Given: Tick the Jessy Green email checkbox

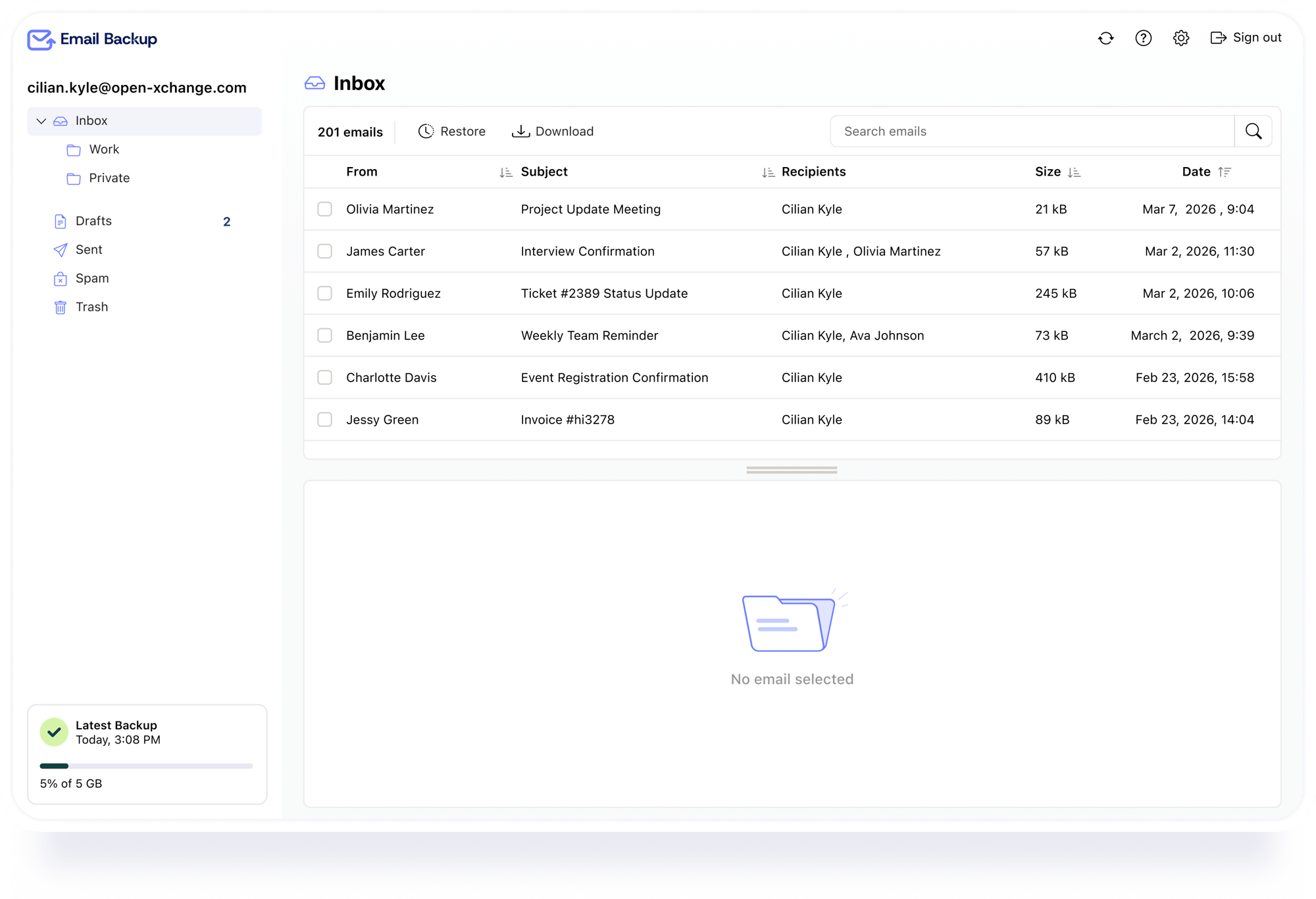Looking at the screenshot, I should pos(324,420).
